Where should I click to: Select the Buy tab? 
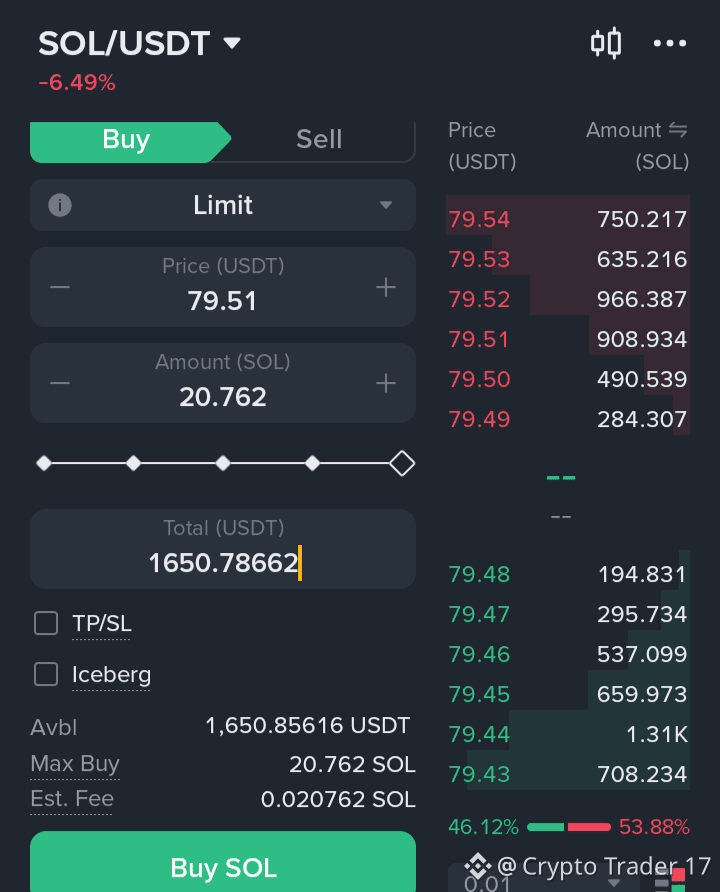[126, 139]
